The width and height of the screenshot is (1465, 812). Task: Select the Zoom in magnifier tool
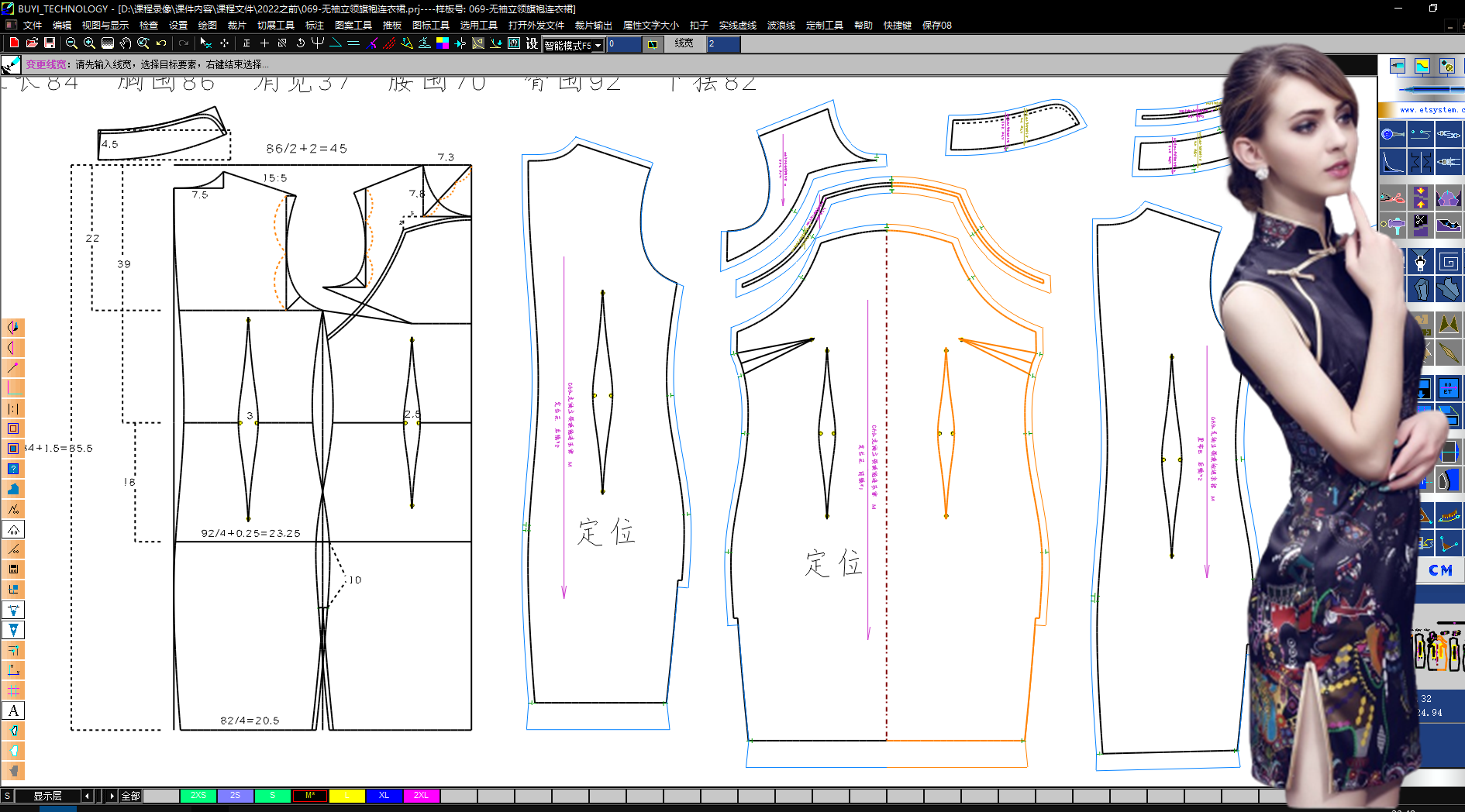click(89, 43)
